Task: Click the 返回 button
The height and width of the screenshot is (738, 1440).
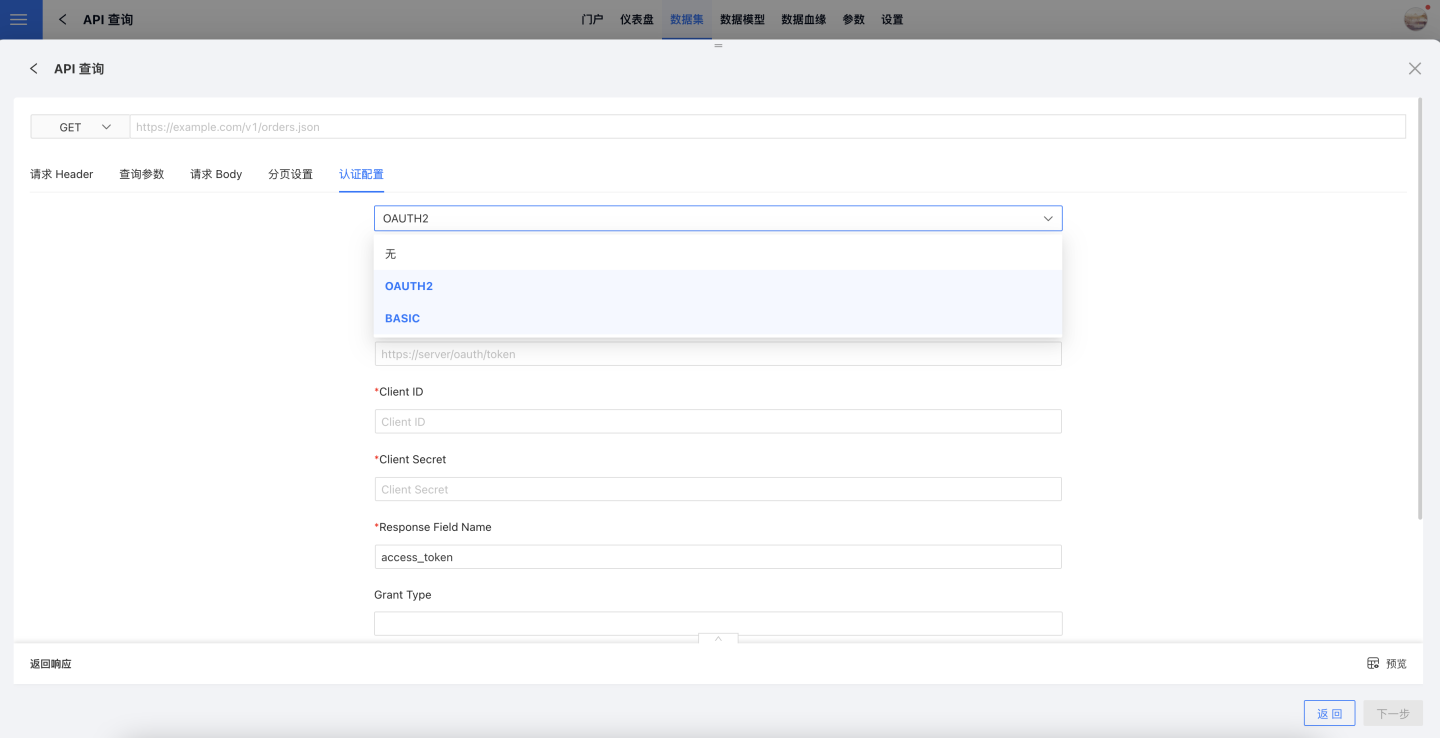Action: 1329,713
